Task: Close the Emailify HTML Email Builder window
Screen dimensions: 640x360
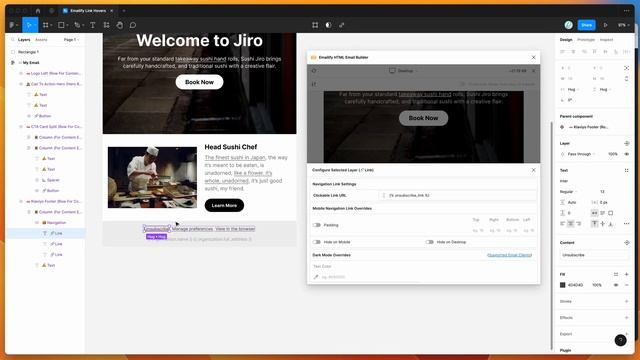Action: [533, 58]
